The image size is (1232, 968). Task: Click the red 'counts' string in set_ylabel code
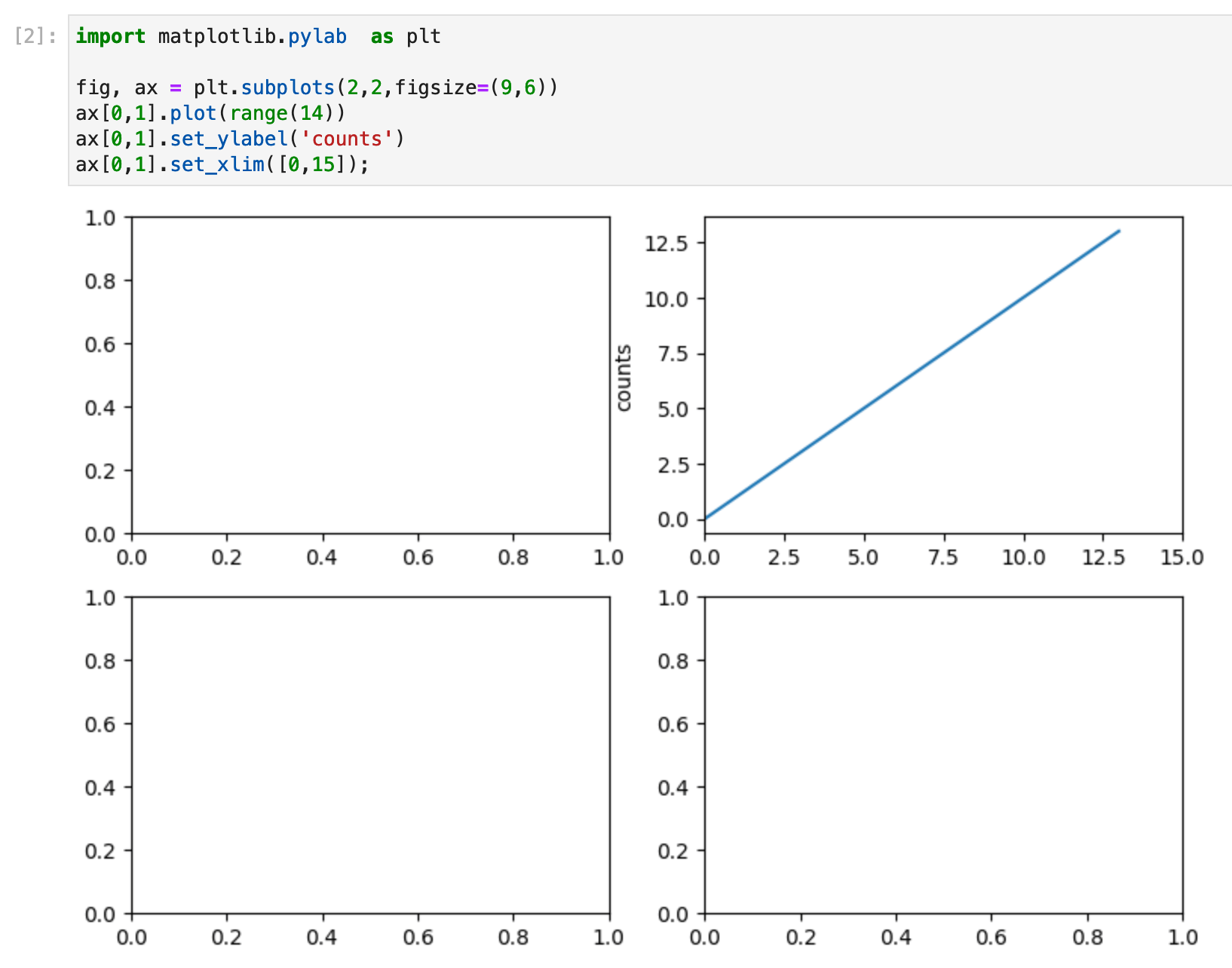point(347,139)
